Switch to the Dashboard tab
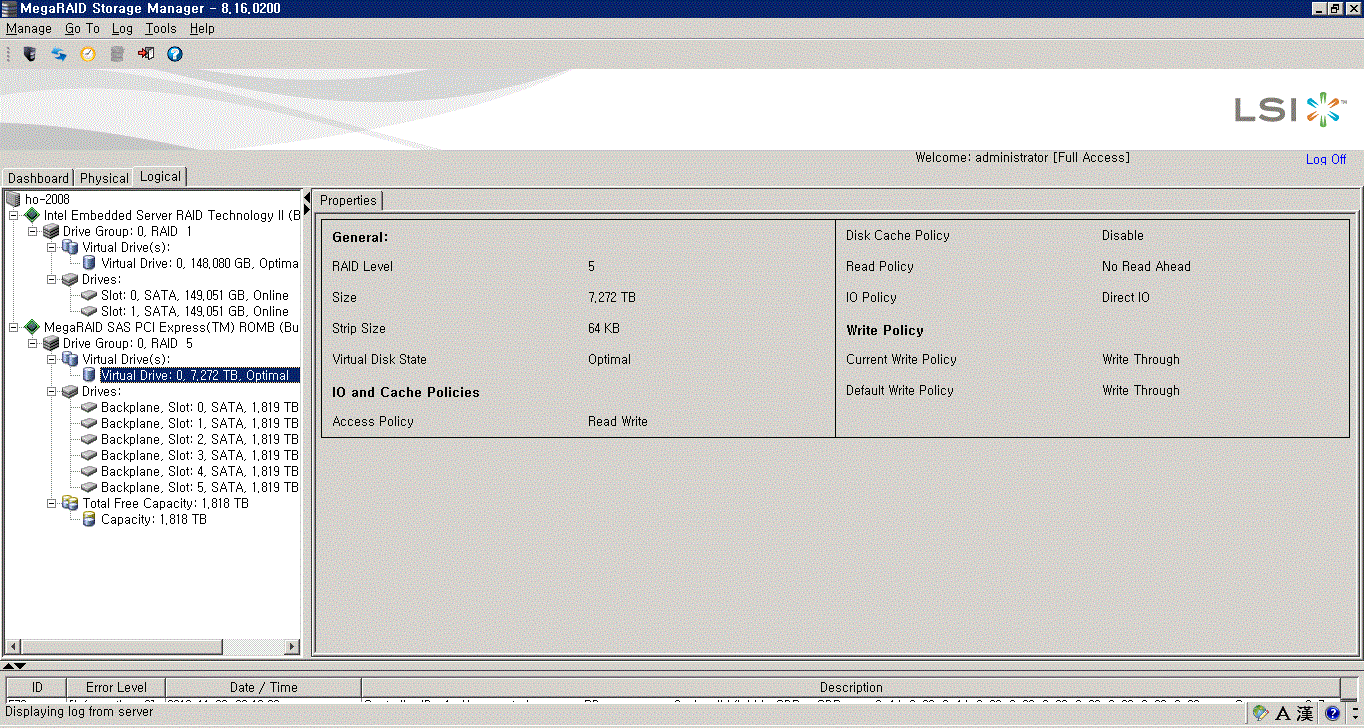This screenshot has height=728, width=1364. point(39,178)
